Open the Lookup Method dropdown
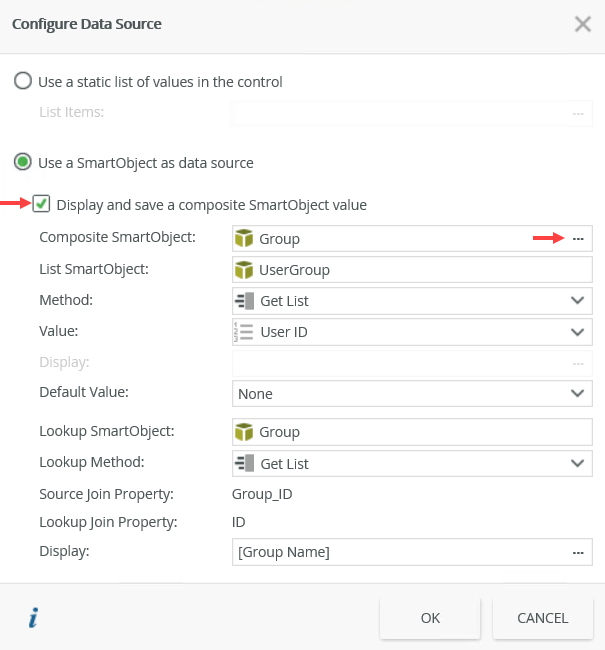This screenshot has width=605, height=650. click(x=577, y=463)
